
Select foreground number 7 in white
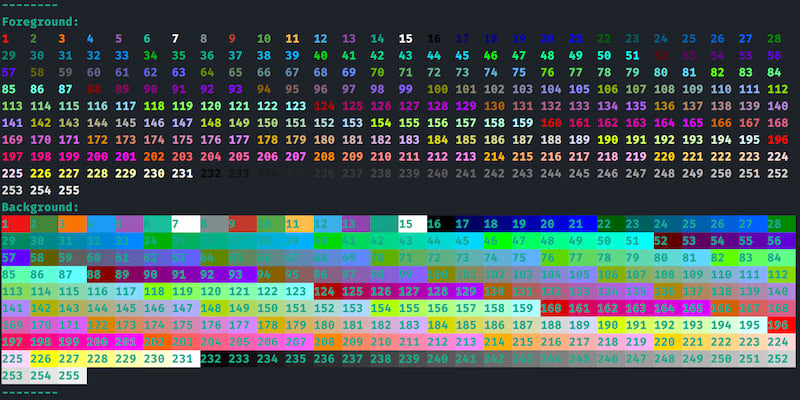(x=175, y=39)
